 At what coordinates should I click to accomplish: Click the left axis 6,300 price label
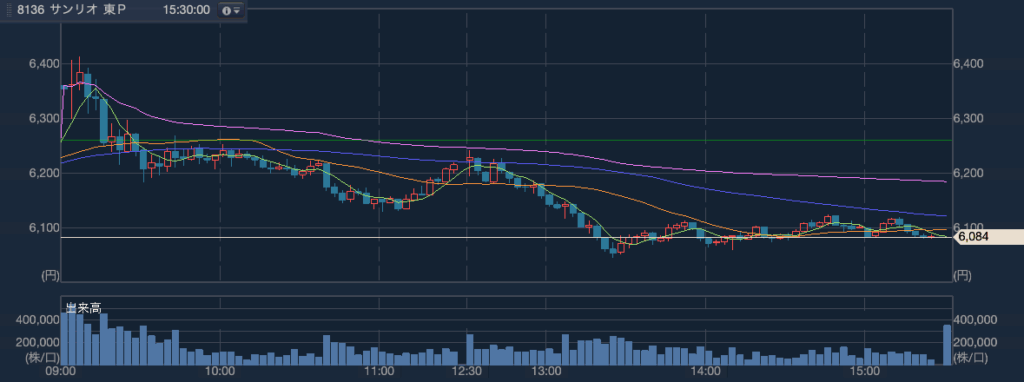pyautogui.click(x=43, y=119)
